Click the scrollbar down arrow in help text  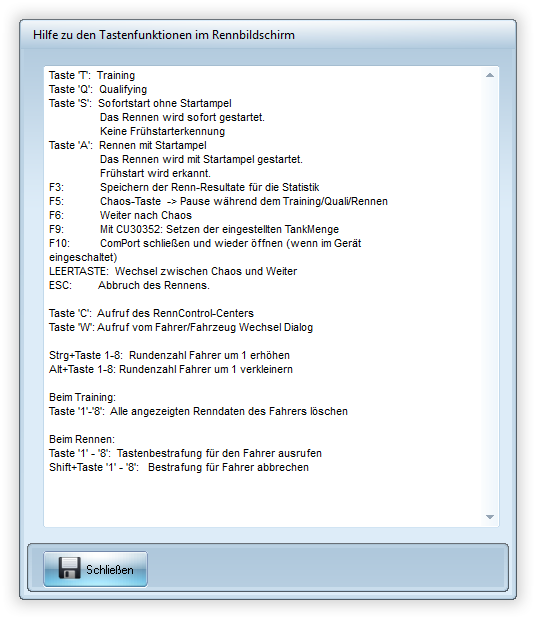(490, 517)
